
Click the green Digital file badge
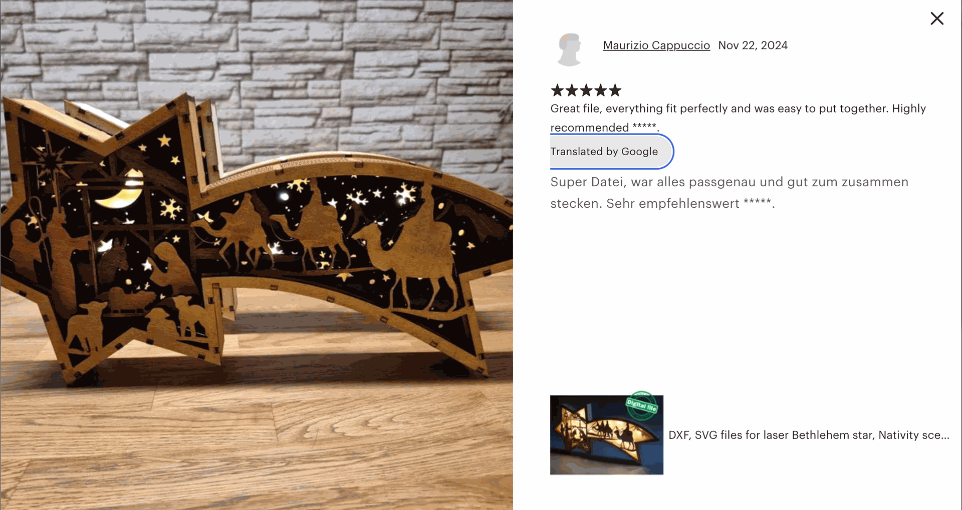[x=642, y=405]
